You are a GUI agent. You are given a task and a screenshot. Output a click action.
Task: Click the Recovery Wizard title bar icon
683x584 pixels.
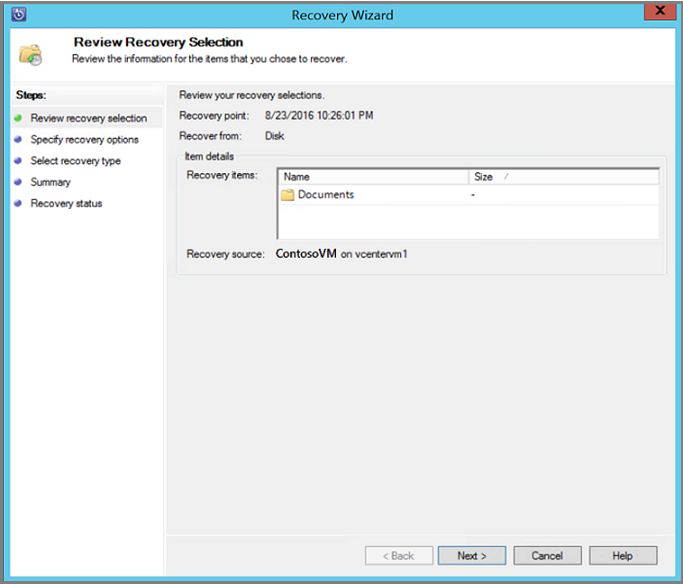click(19, 14)
